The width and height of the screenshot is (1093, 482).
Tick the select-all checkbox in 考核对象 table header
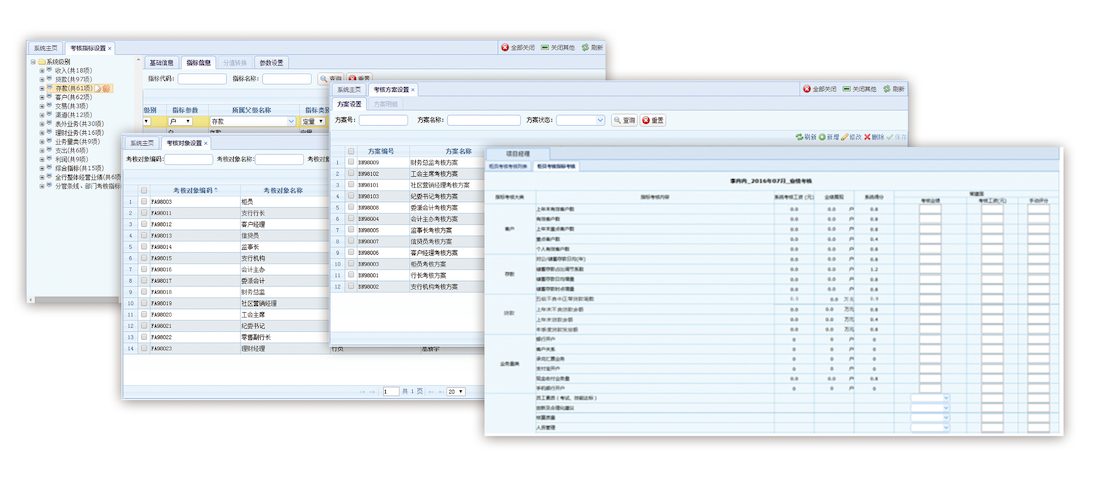pyautogui.click(x=144, y=190)
